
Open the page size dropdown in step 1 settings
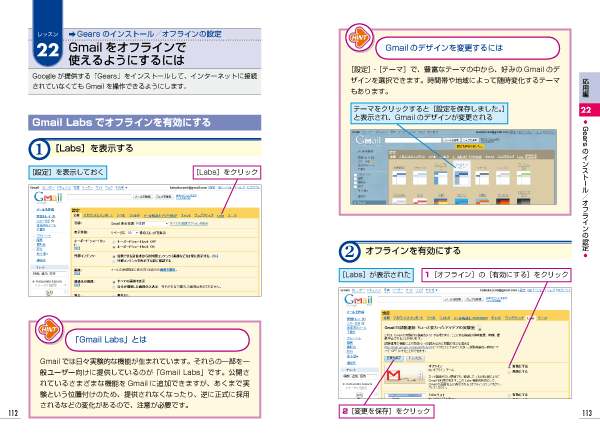tap(133, 233)
